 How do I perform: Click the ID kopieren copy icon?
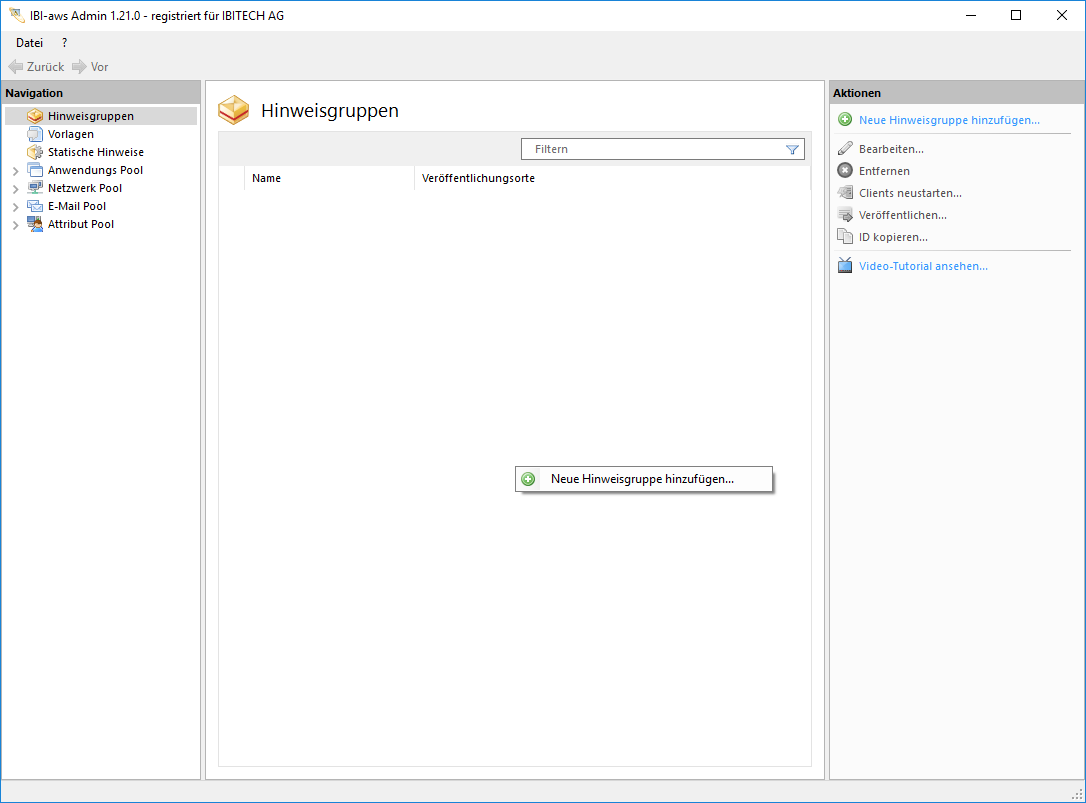click(x=845, y=237)
